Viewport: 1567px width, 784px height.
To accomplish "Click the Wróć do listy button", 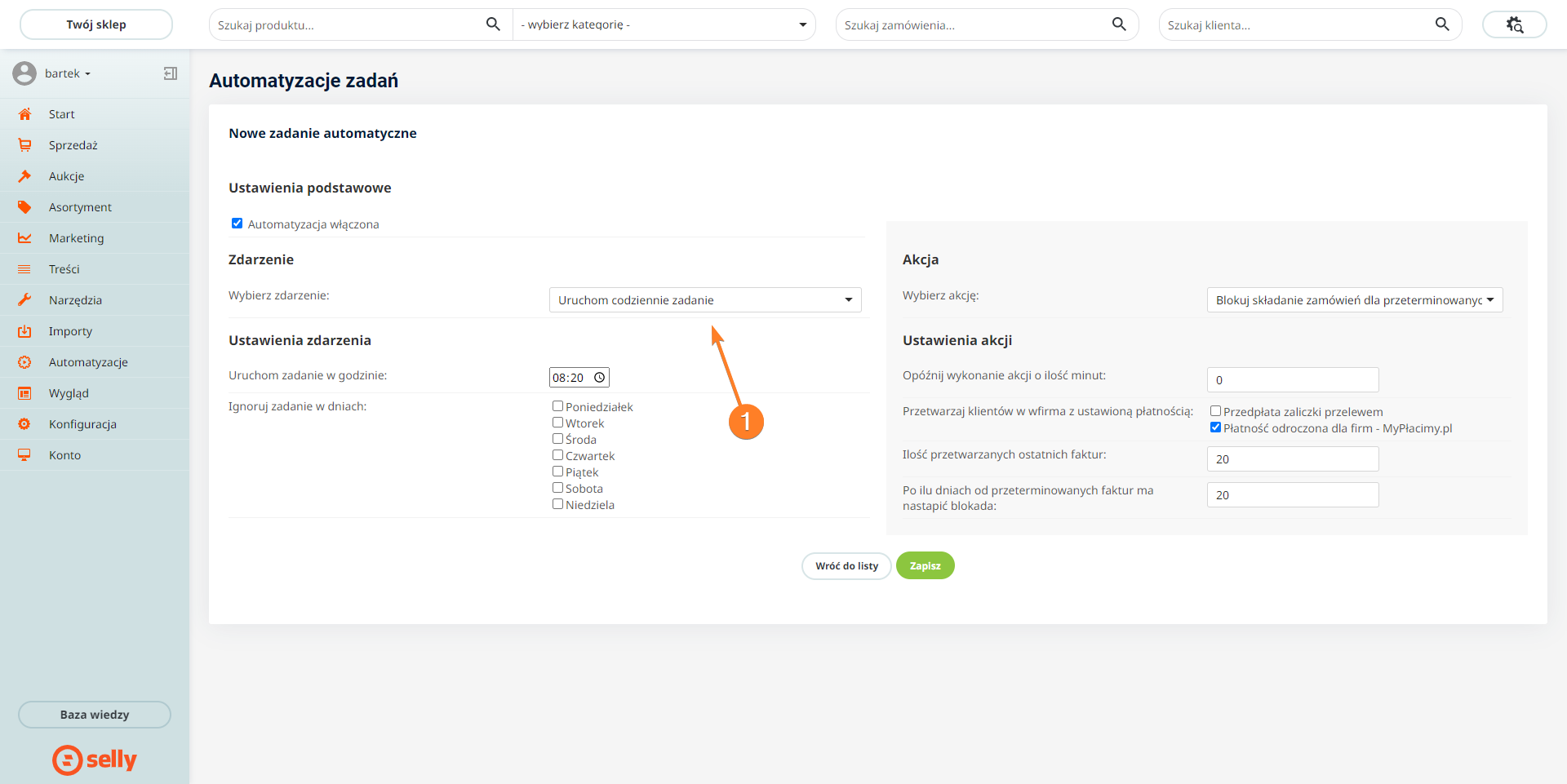I will coord(846,566).
